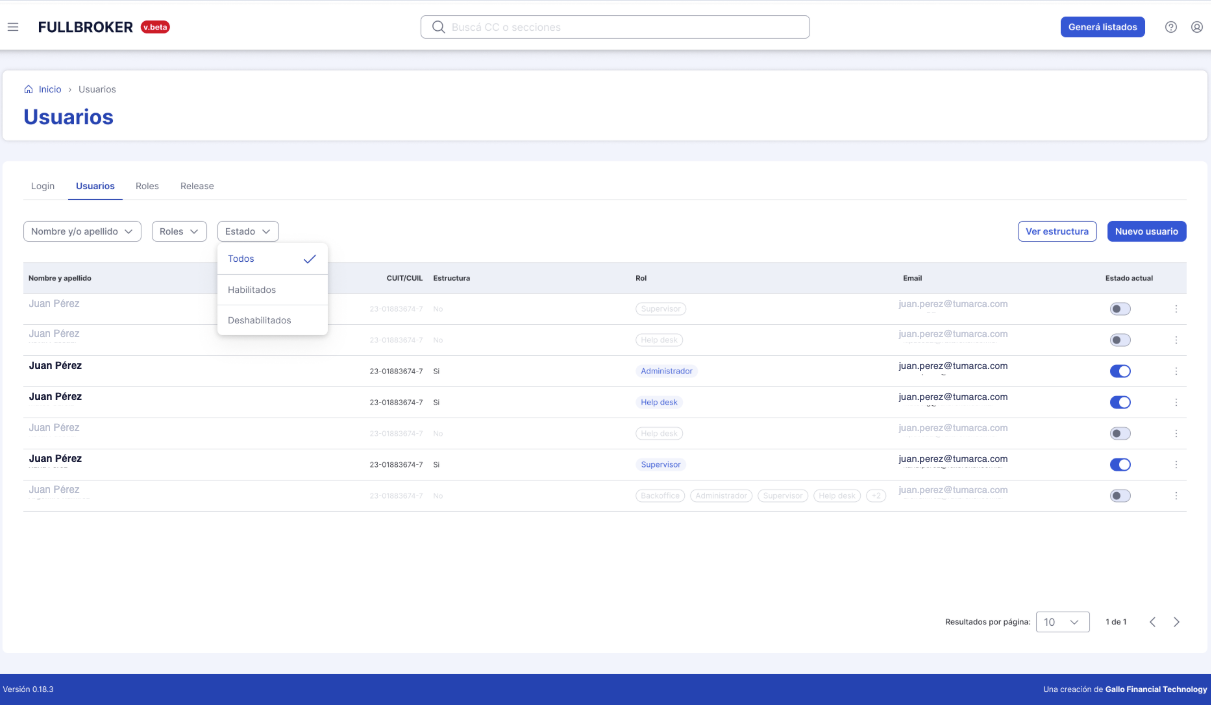This screenshot has height=705, width=1211.
Task: Collapse the Estado filter dropdown
Action: pyautogui.click(x=248, y=231)
